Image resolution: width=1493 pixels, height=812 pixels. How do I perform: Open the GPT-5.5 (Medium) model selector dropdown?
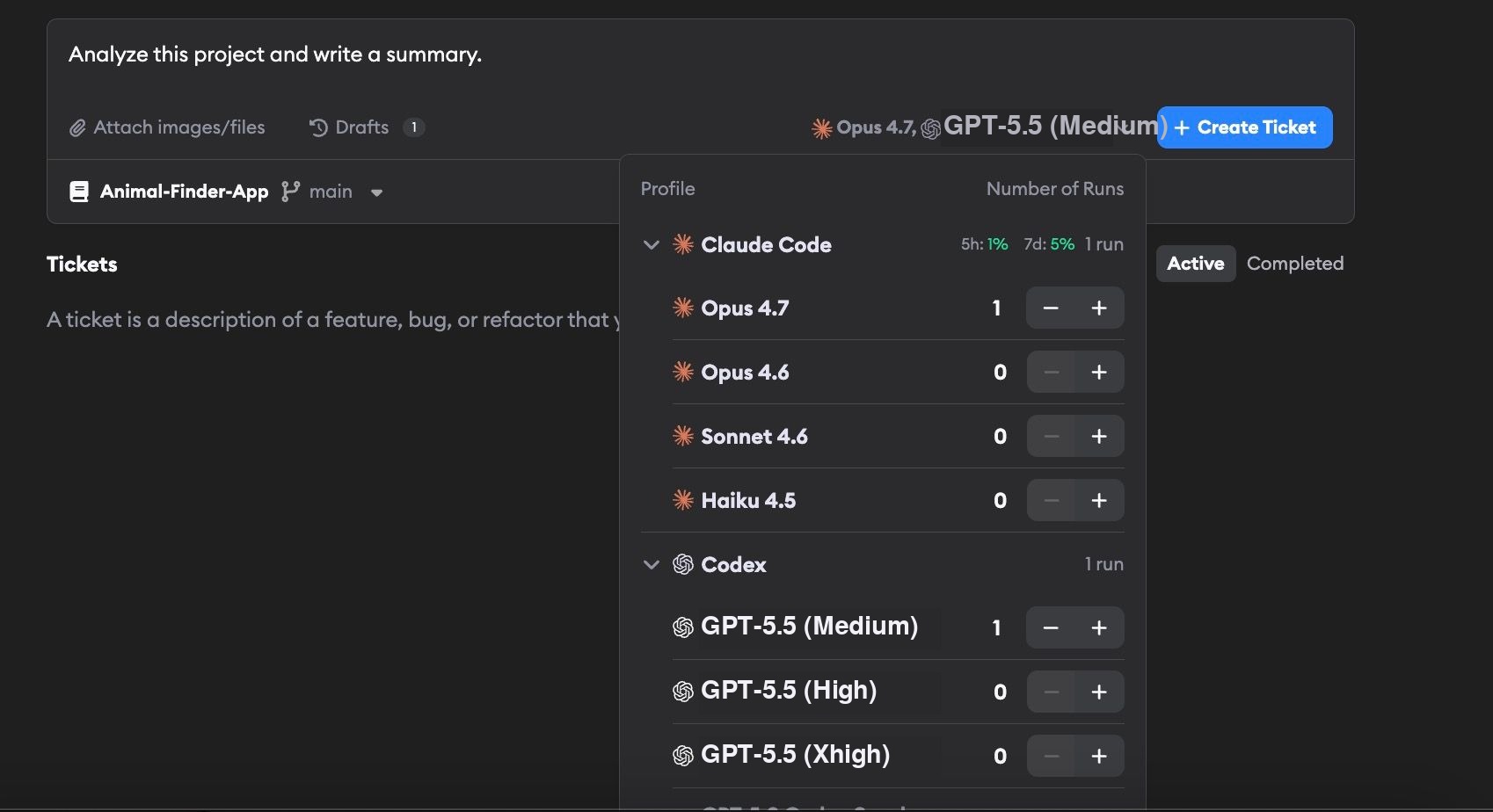[x=1055, y=126]
